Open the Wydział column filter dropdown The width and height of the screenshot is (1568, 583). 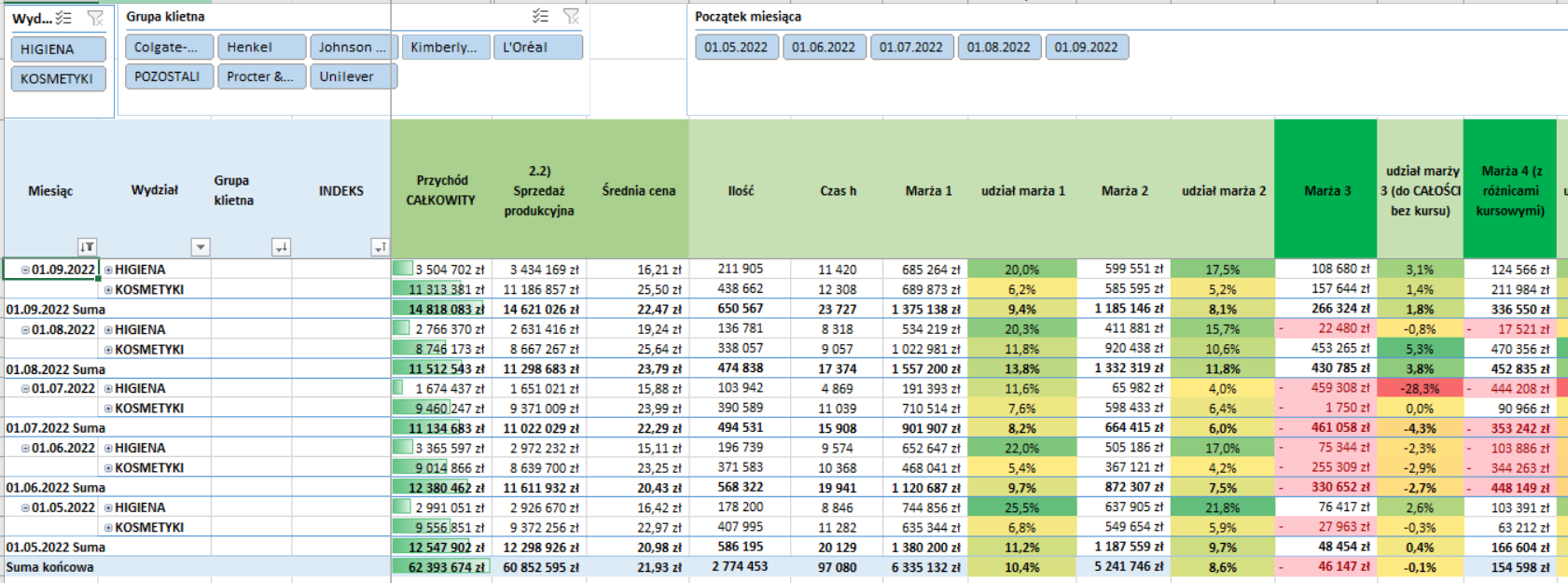(x=200, y=247)
